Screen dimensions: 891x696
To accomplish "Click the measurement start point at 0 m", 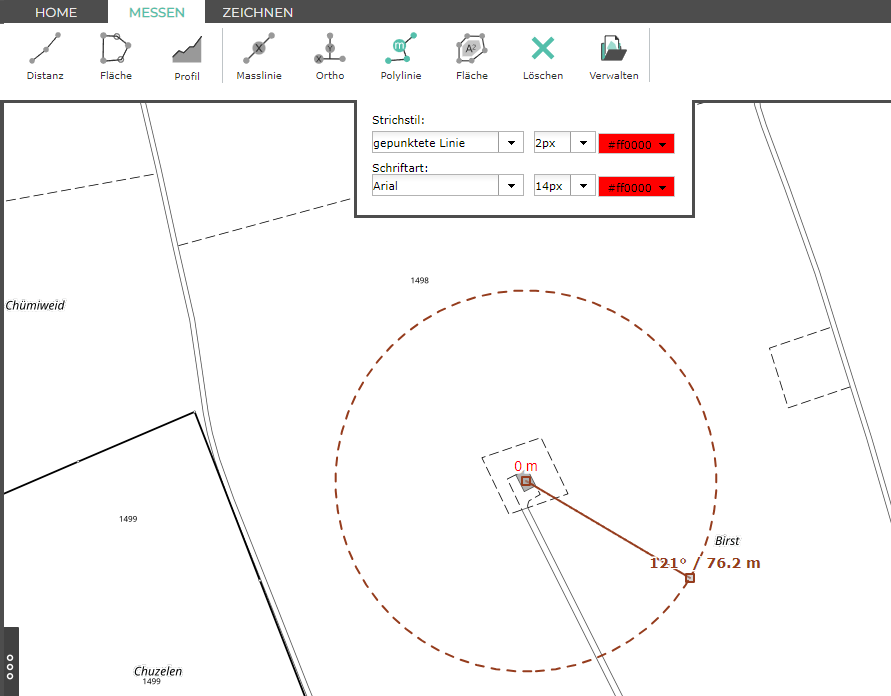I will pos(526,481).
